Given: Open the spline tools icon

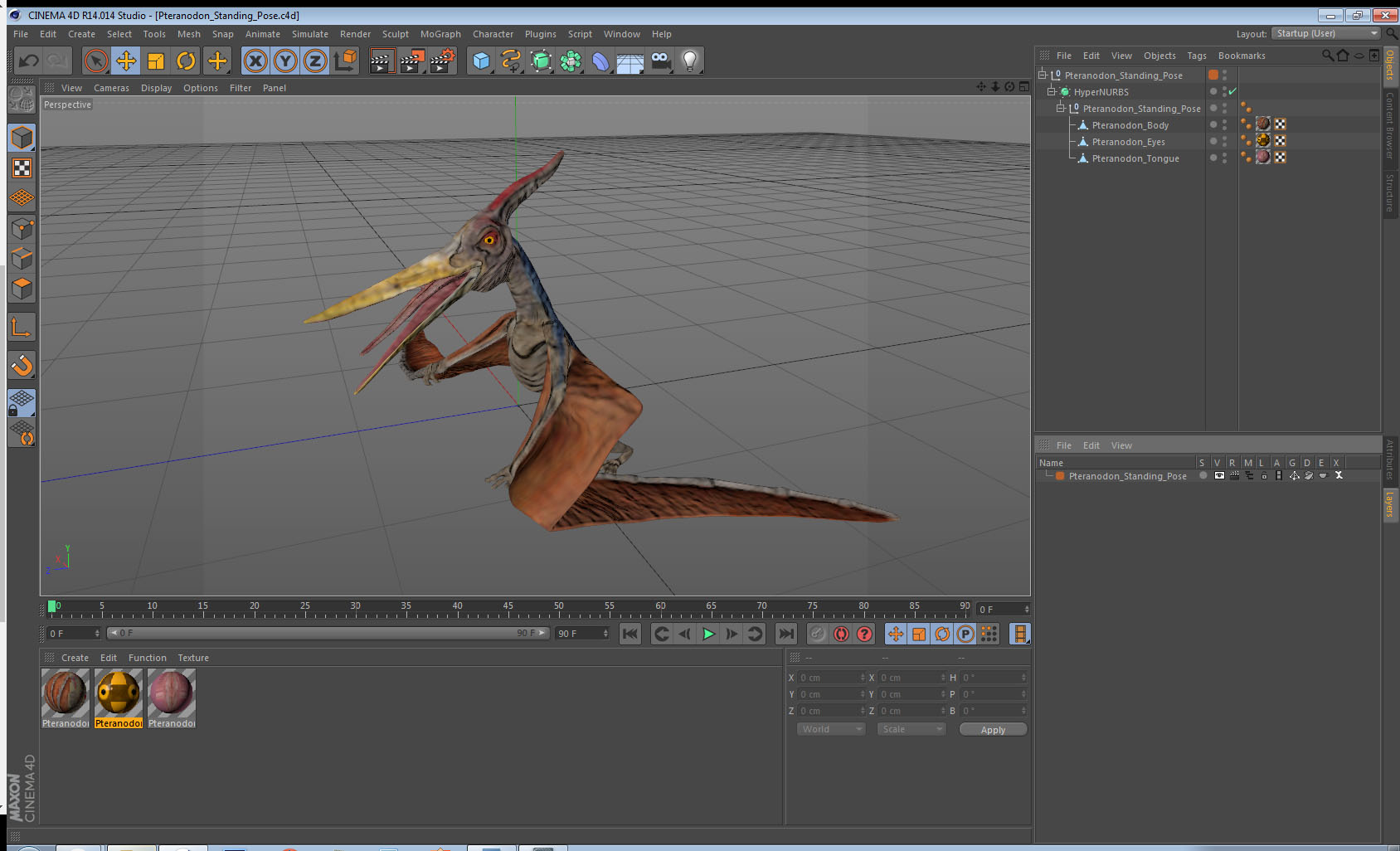Looking at the screenshot, I should [x=511, y=61].
